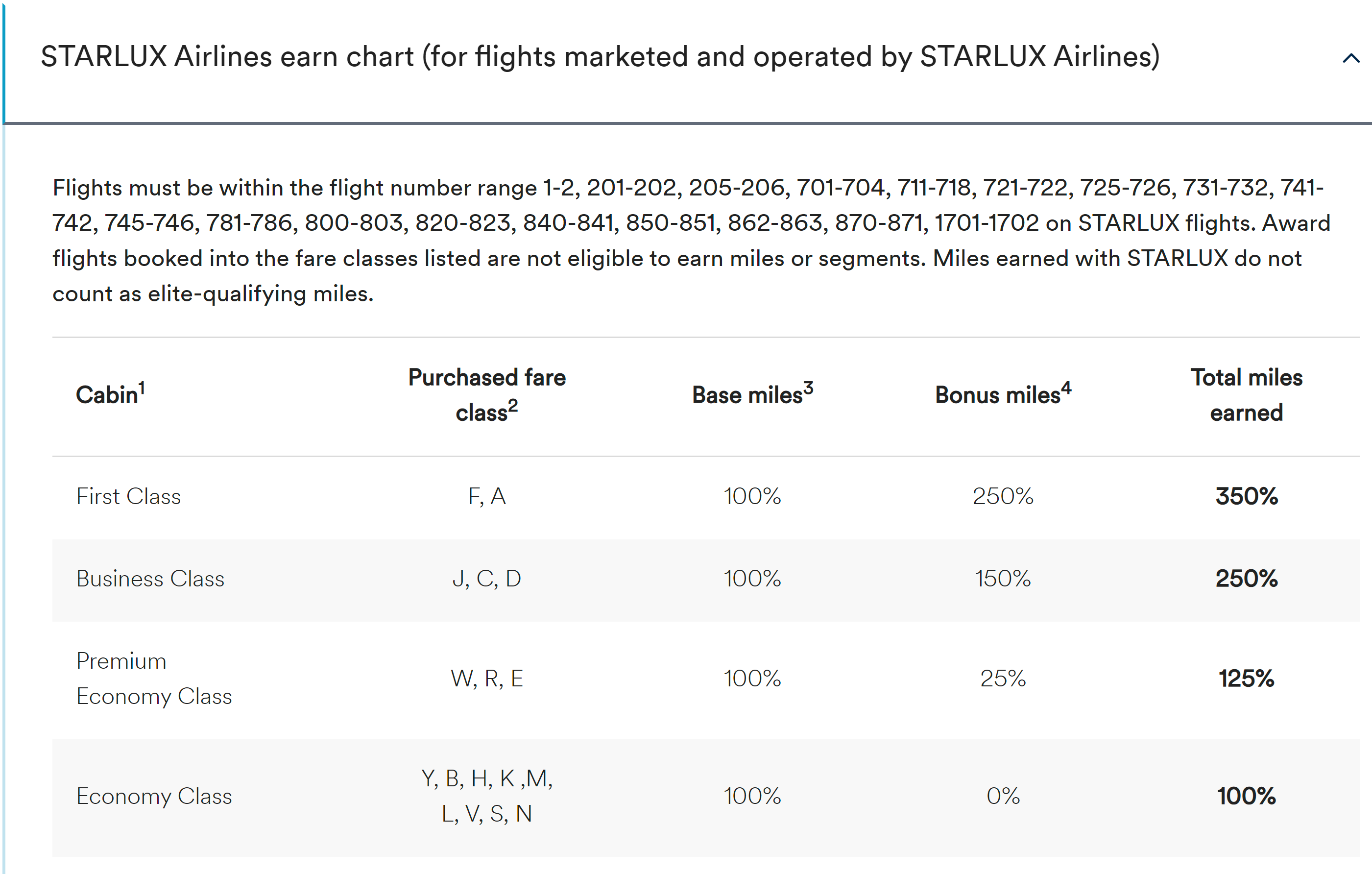Click the STARLUX Airlines earn chart heading
1372x874 pixels.
click(600, 57)
